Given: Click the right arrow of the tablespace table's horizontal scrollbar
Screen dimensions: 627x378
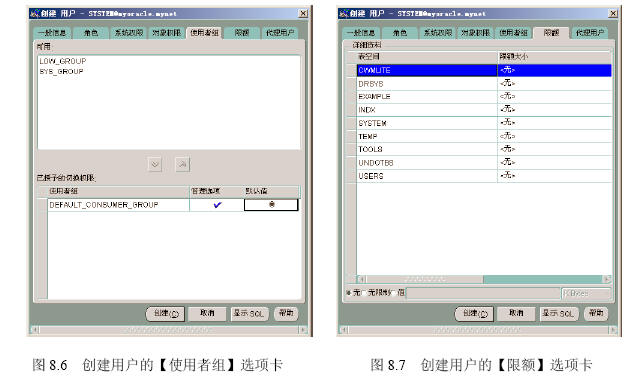Looking at the screenshot, I should tap(607, 279).
